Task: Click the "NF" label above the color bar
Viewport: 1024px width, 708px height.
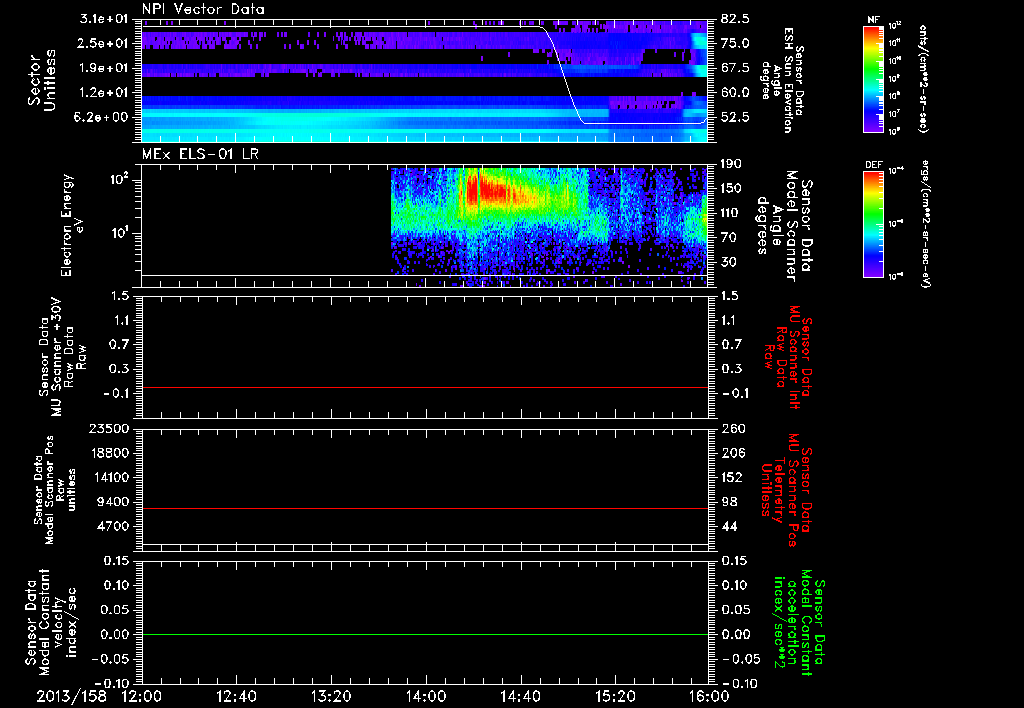Action: pyautogui.click(x=874, y=20)
